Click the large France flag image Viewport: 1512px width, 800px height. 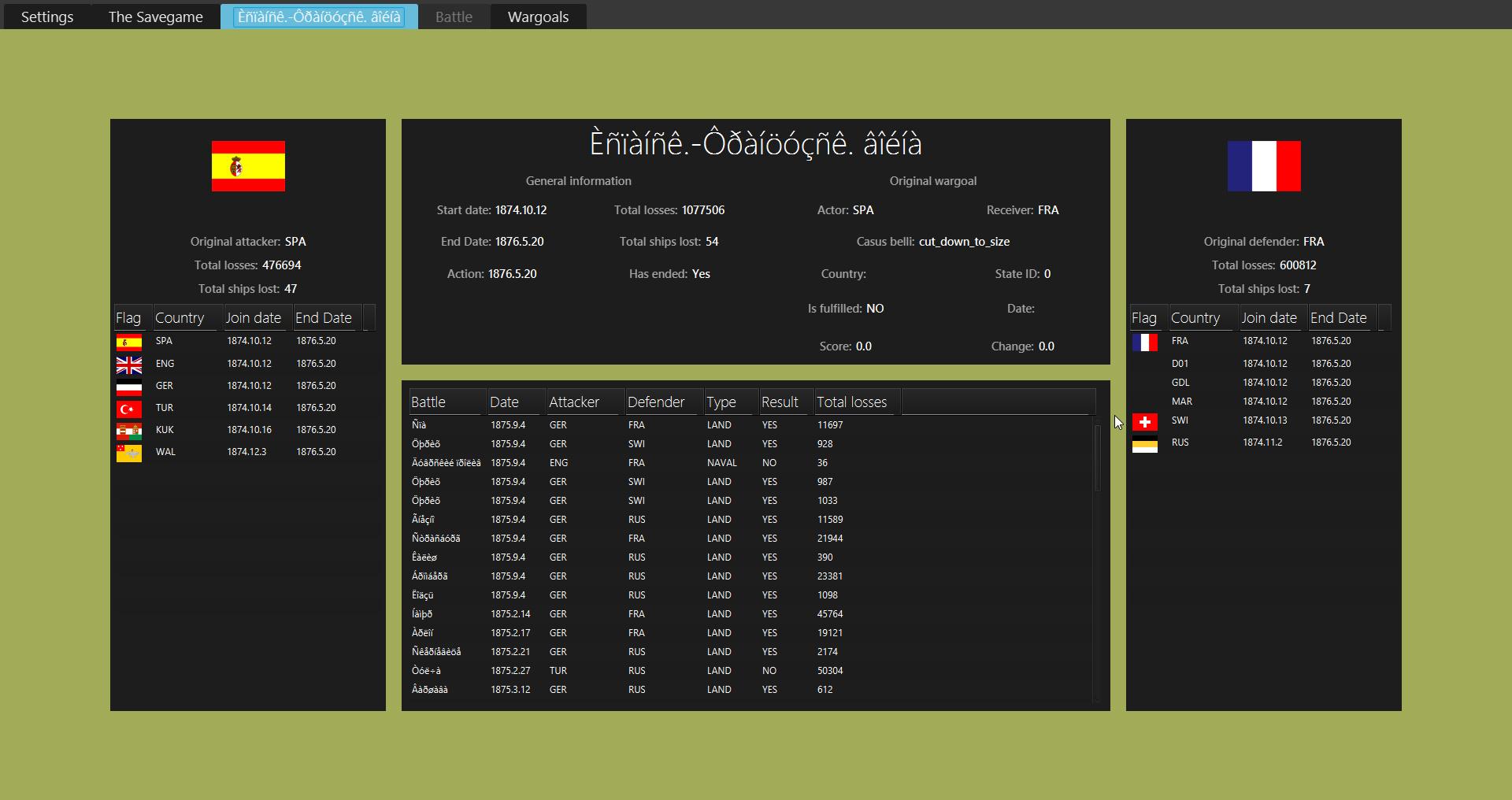[1264, 166]
